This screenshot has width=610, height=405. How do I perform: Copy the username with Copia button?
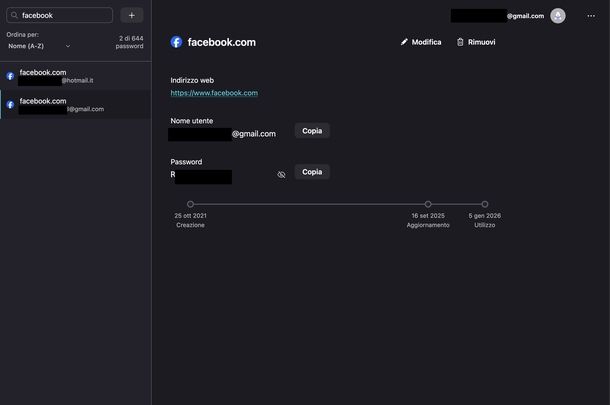pos(312,131)
